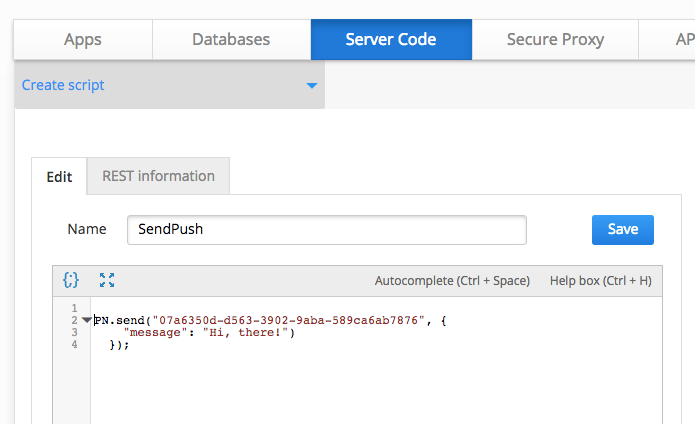Focus the script Name input field
Image resolution: width=695 pixels, height=424 pixels.
coord(326,229)
